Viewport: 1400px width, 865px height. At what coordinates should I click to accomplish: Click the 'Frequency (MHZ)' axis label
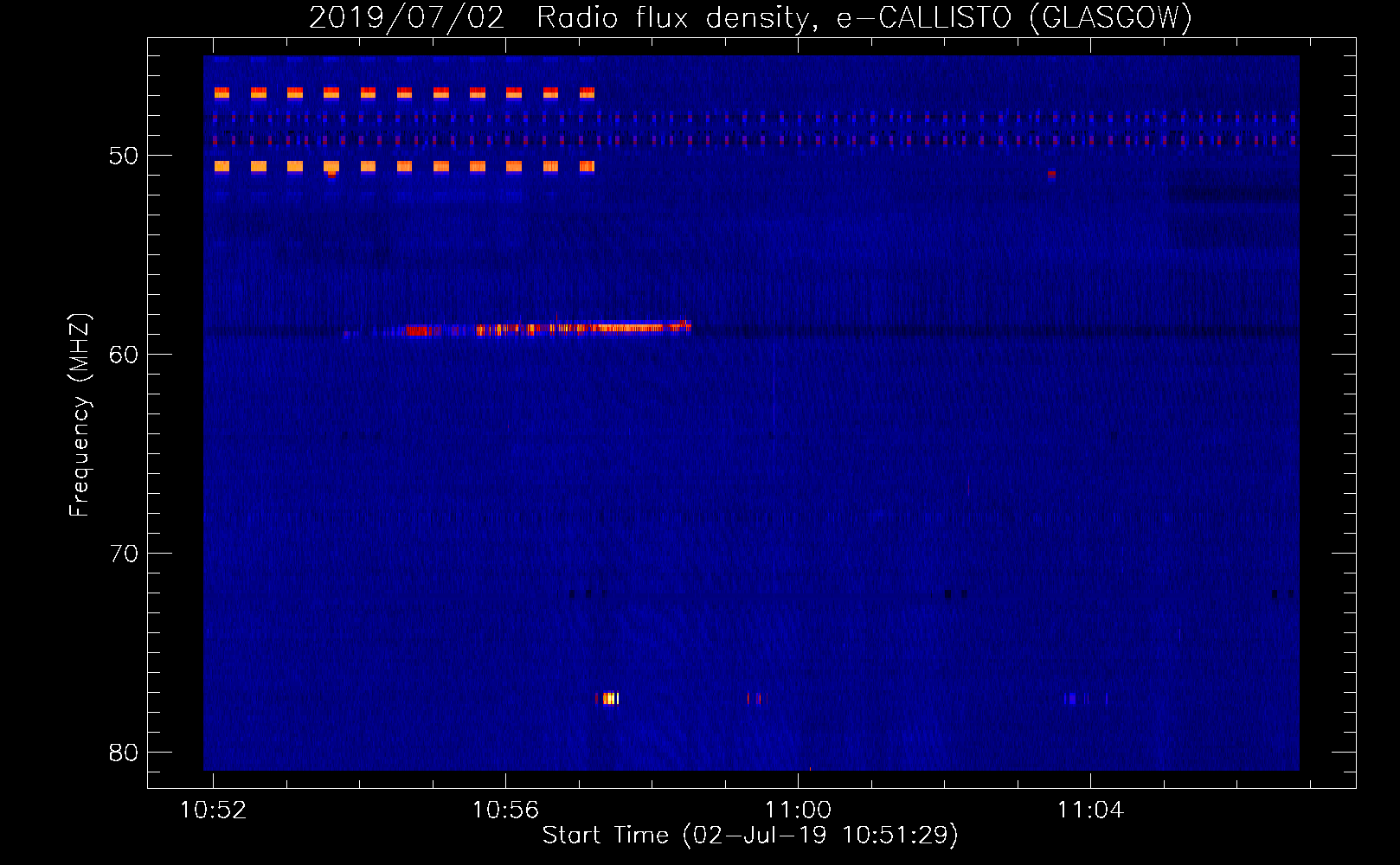[x=80, y=415]
